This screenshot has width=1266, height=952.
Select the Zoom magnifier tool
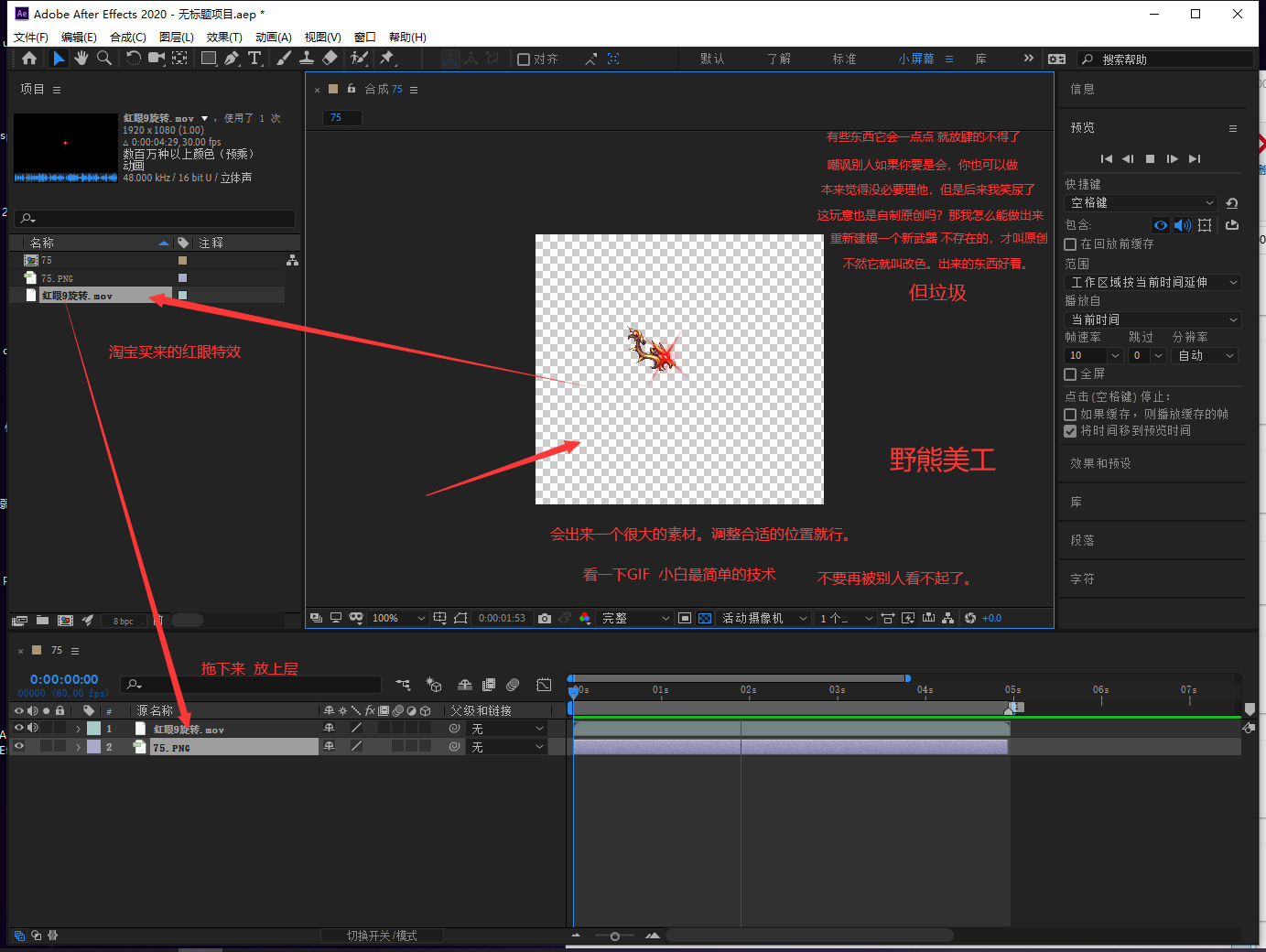pyautogui.click(x=104, y=59)
